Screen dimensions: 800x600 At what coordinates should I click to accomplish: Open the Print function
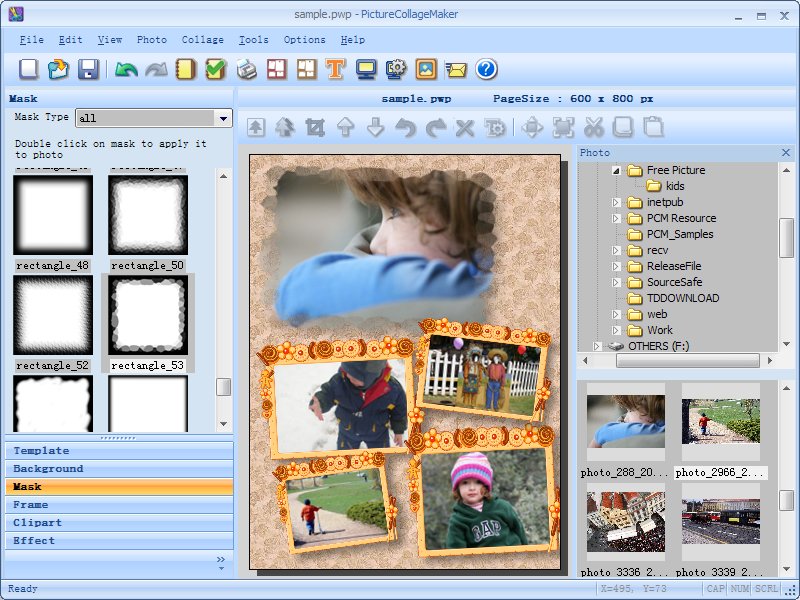point(247,69)
